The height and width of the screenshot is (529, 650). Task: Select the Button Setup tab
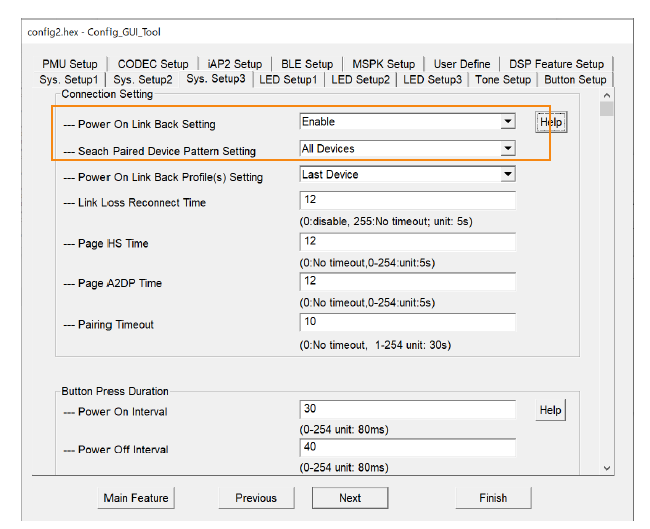575,80
